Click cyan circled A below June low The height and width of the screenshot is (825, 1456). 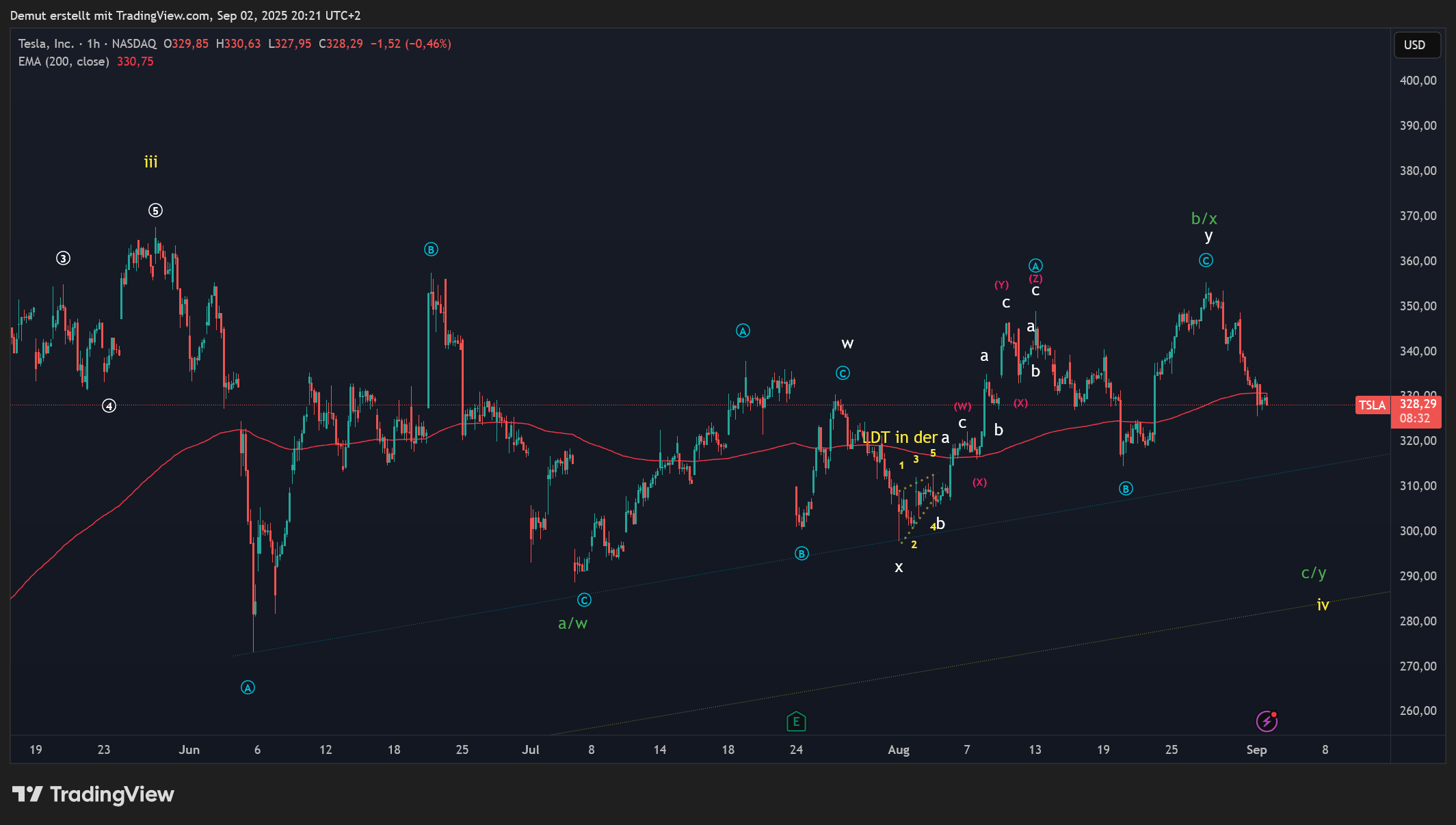(x=248, y=688)
